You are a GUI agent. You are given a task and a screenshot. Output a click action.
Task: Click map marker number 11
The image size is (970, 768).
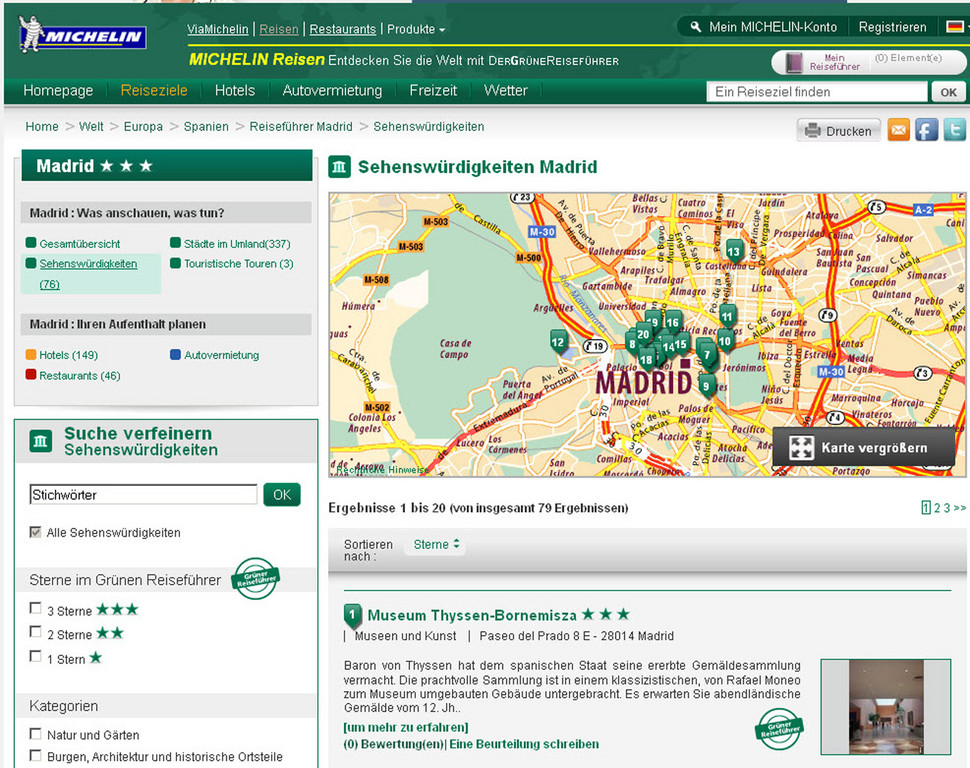pyautogui.click(x=727, y=316)
